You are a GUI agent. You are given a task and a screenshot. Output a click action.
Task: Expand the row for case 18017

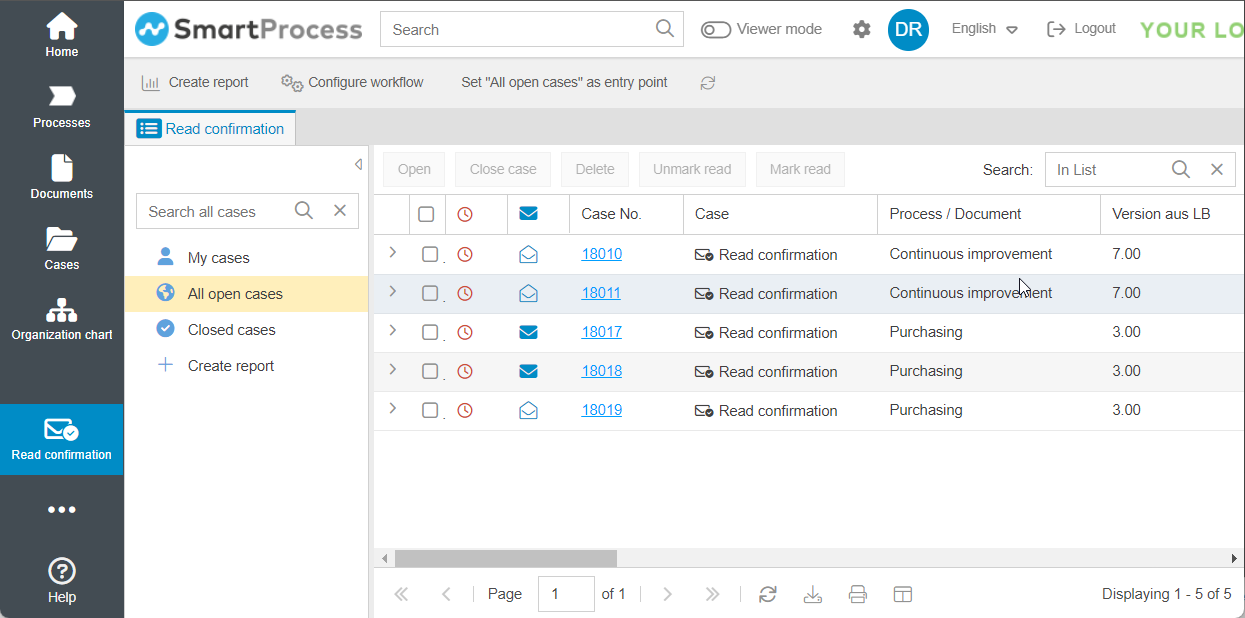(x=392, y=331)
